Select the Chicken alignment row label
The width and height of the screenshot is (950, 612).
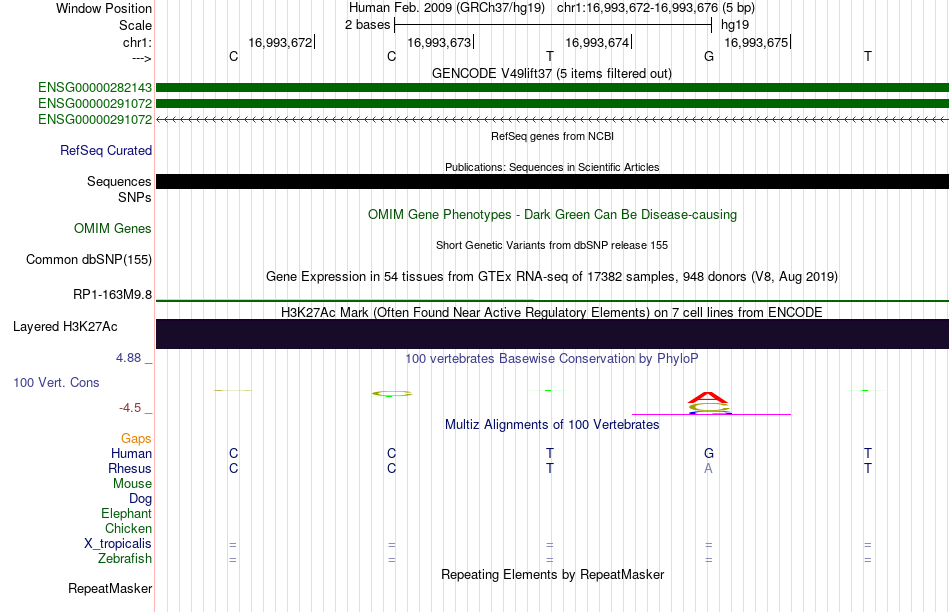point(128,528)
